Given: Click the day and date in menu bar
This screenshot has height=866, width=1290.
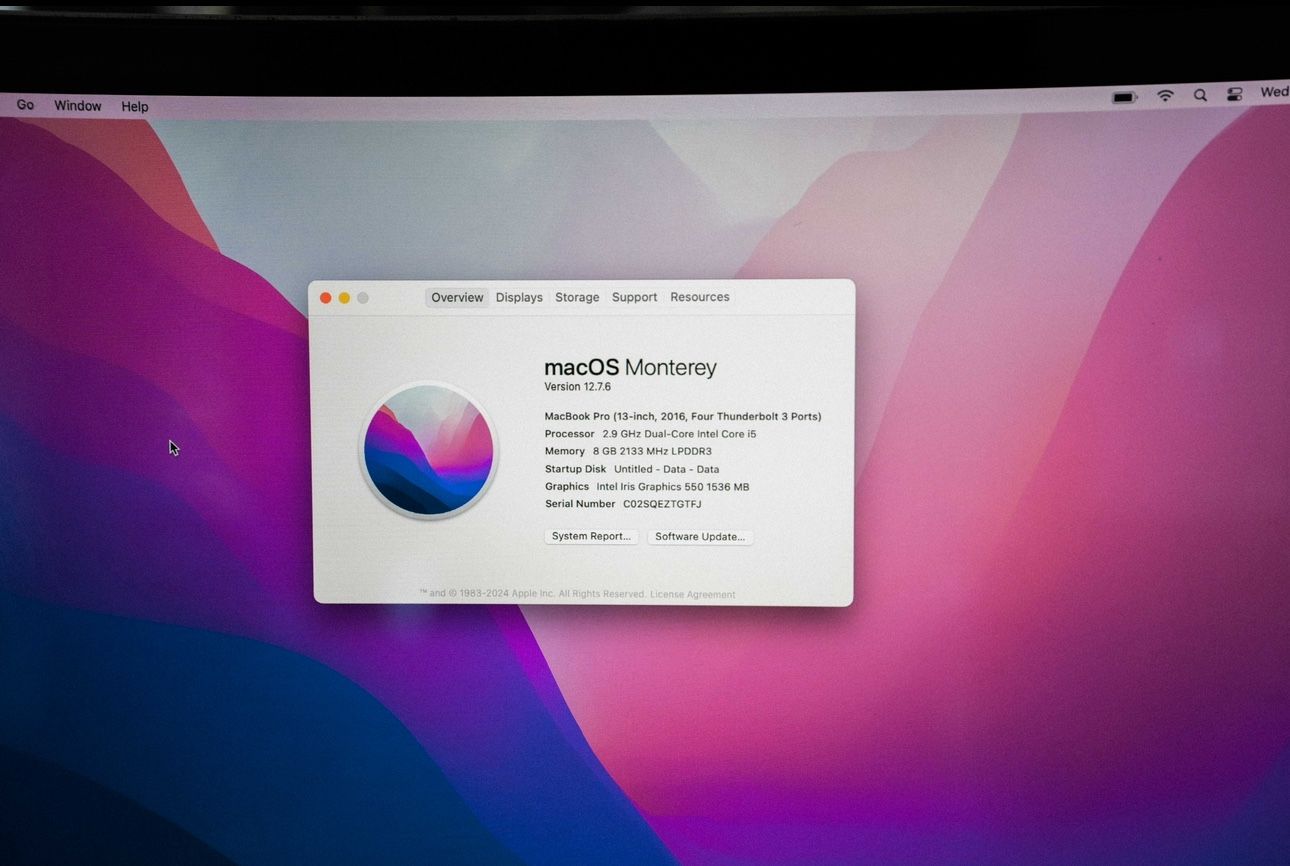Looking at the screenshot, I should tap(1273, 92).
